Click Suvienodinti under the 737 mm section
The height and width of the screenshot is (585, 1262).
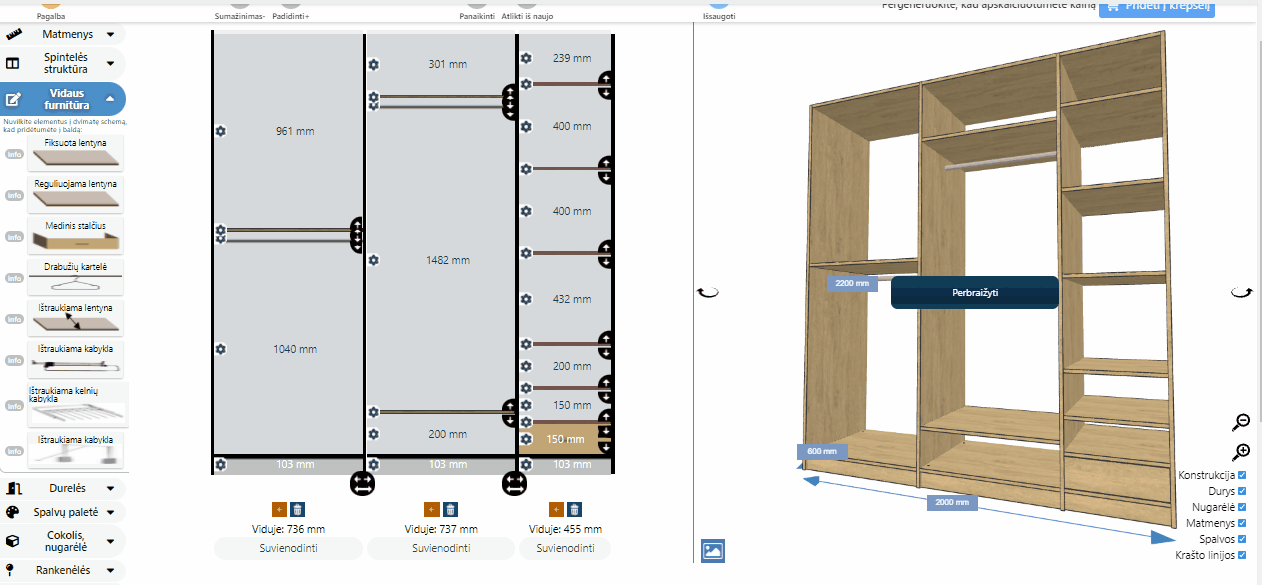coord(441,548)
